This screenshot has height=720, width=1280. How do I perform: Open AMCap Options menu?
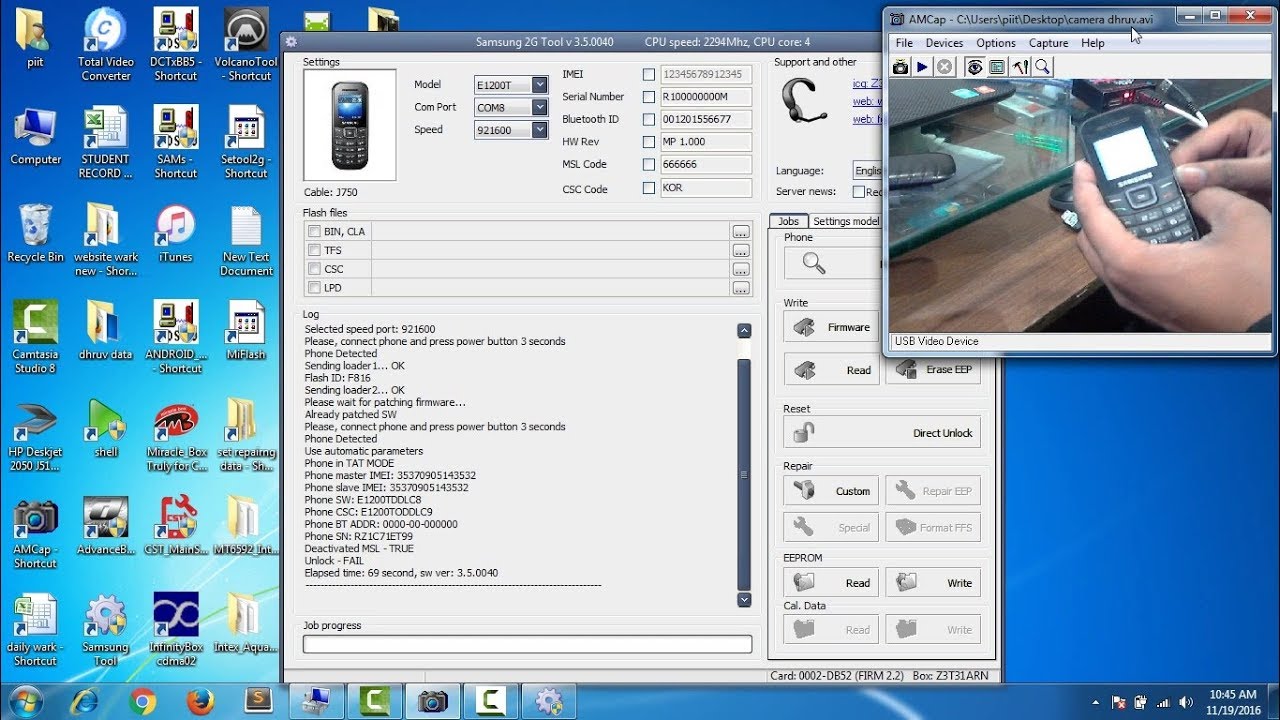click(x=996, y=43)
